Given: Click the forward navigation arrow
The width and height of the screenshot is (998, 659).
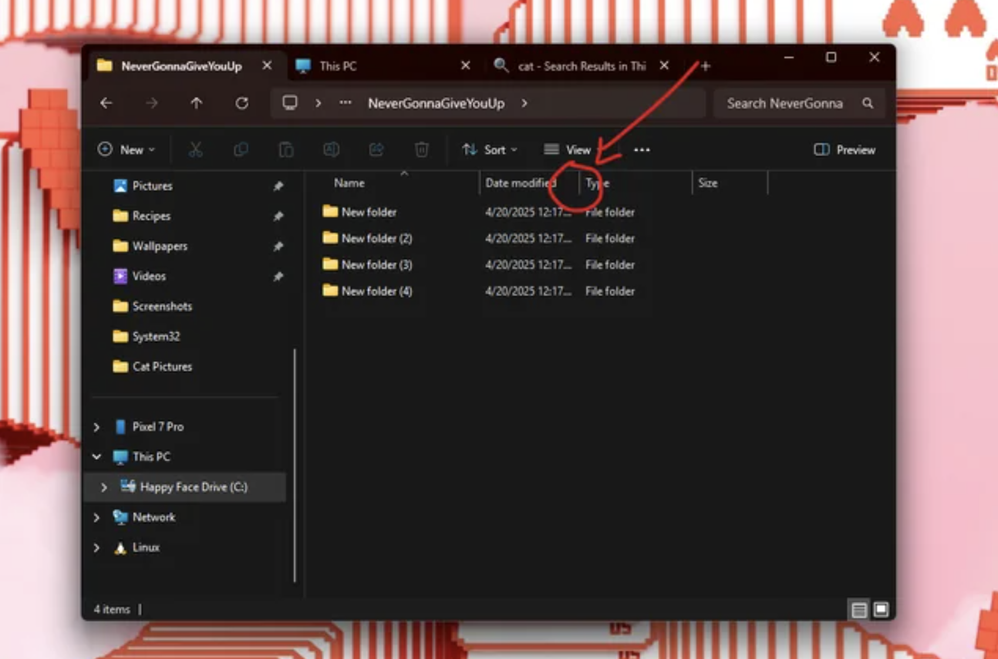Looking at the screenshot, I should 151,103.
